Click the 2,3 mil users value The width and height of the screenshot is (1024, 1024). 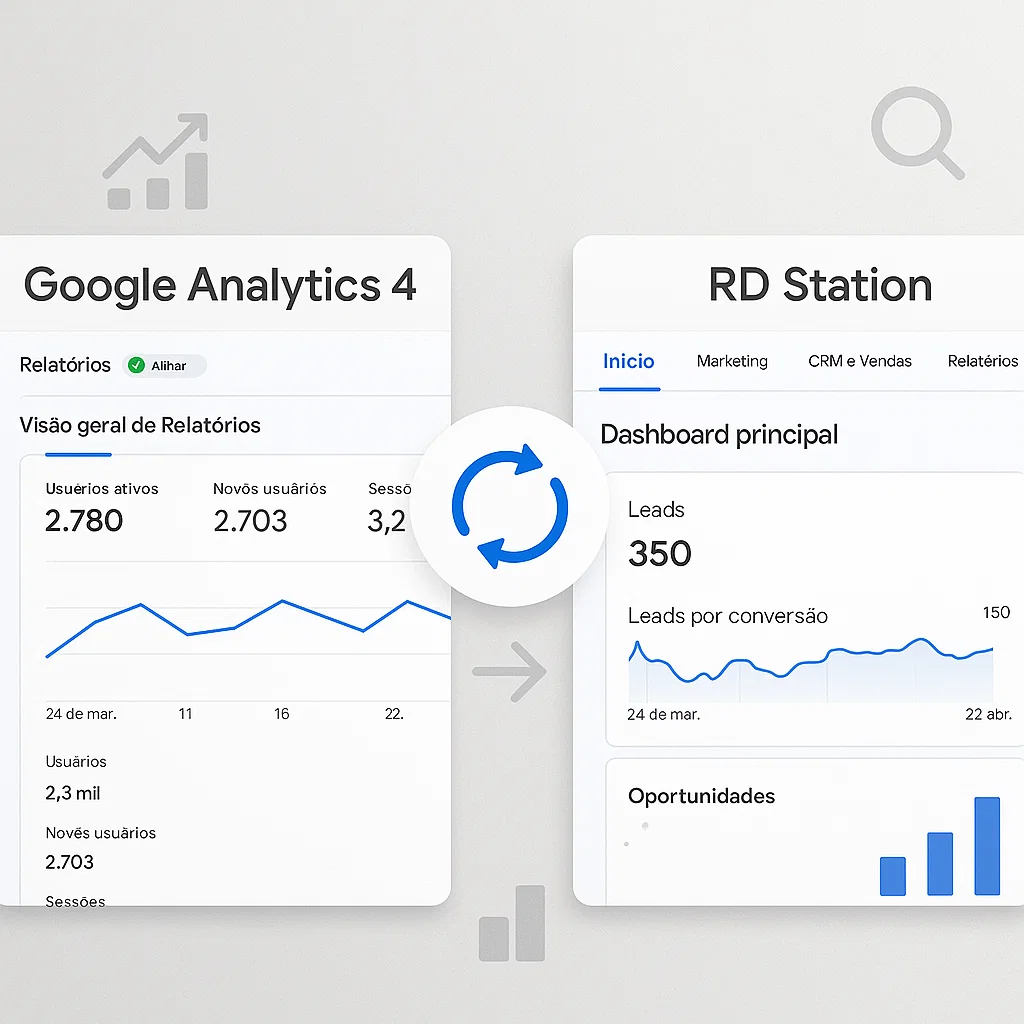[72, 793]
